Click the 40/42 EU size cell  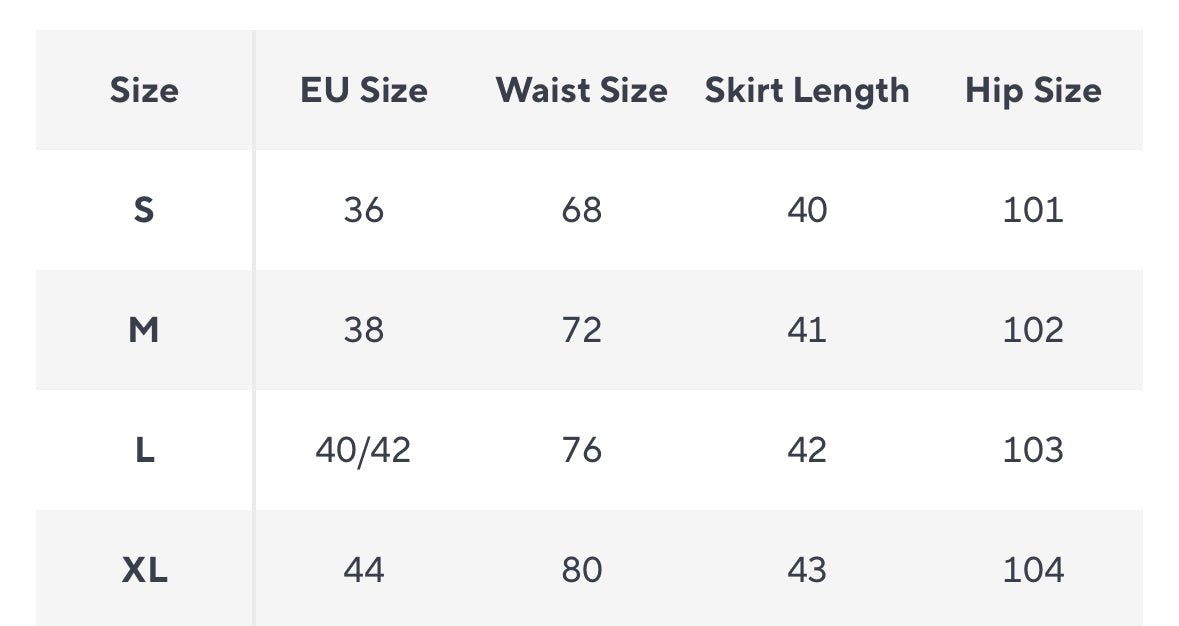pos(363,450)
